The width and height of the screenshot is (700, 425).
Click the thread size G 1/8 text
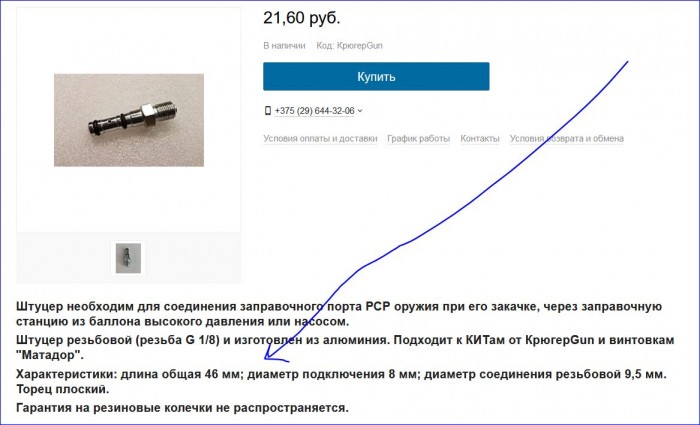200,340
